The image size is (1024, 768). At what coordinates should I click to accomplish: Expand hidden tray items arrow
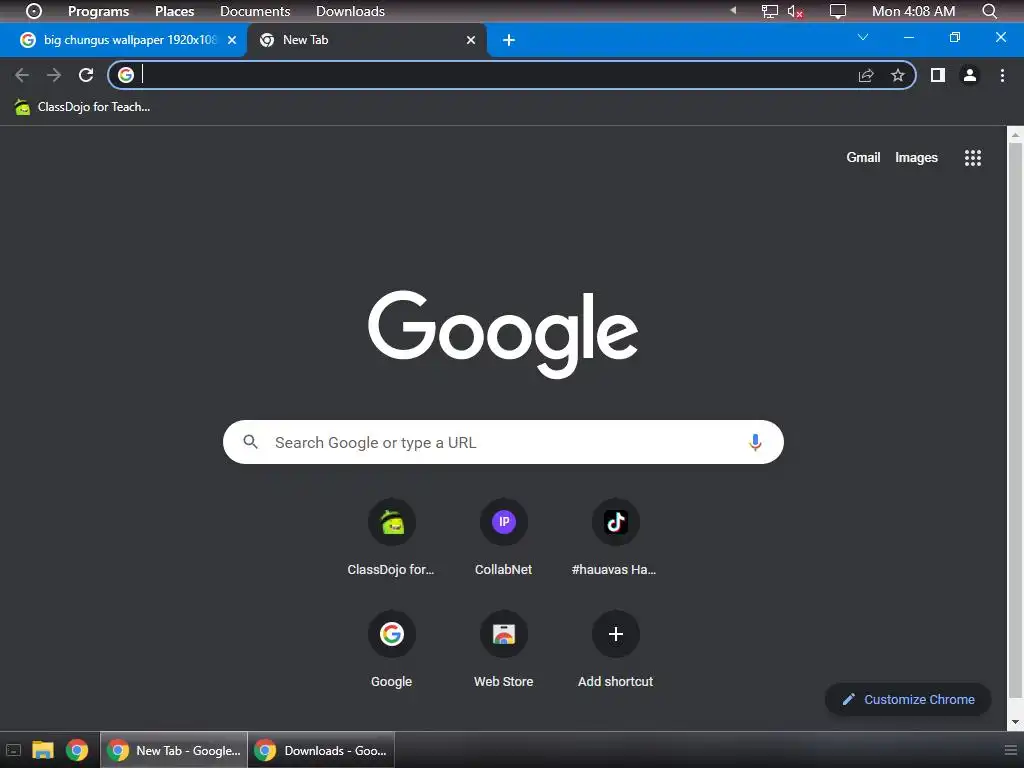tap(733, 10)
